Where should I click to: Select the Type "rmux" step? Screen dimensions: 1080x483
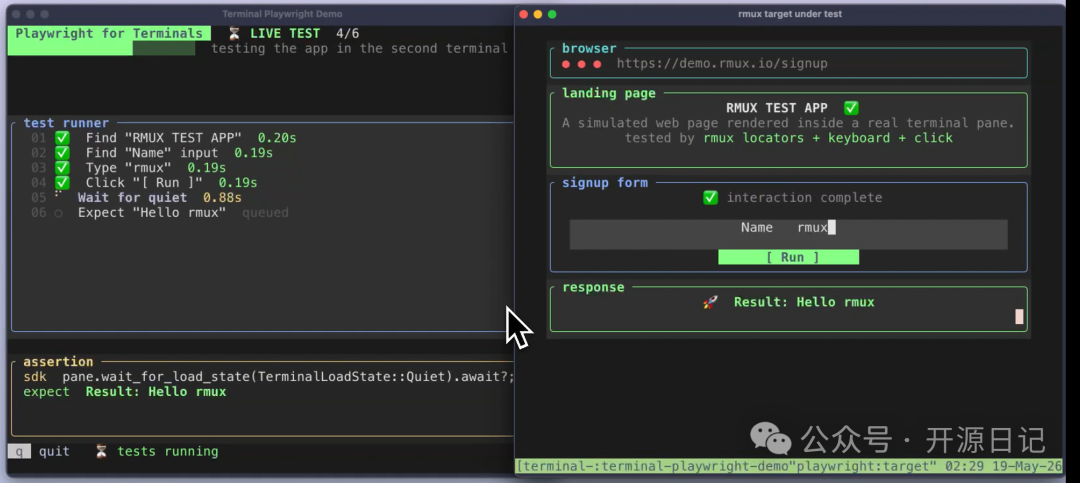(128, 167)
